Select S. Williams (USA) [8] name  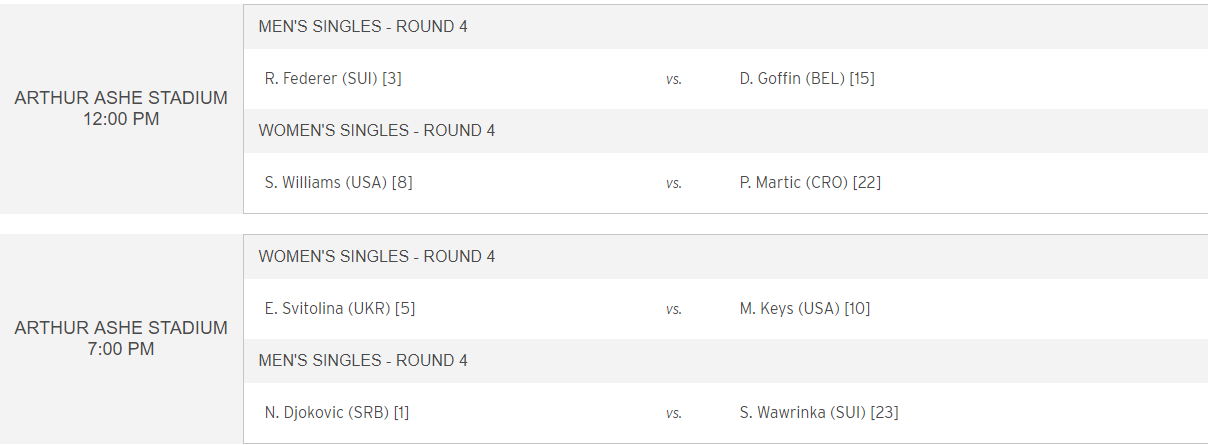point(338,182)
